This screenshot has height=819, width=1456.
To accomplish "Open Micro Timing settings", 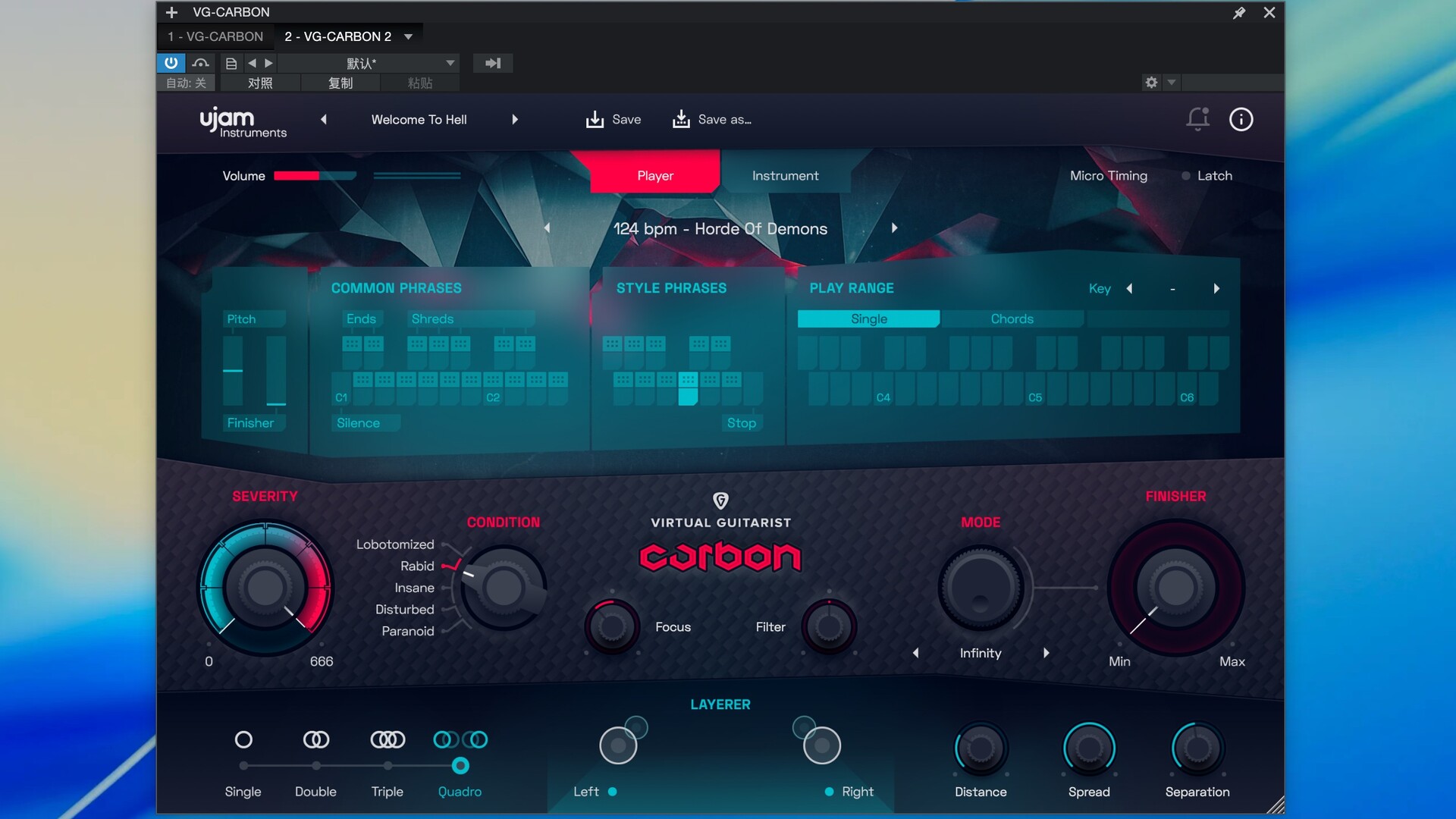I will (x=1108, y=175).
